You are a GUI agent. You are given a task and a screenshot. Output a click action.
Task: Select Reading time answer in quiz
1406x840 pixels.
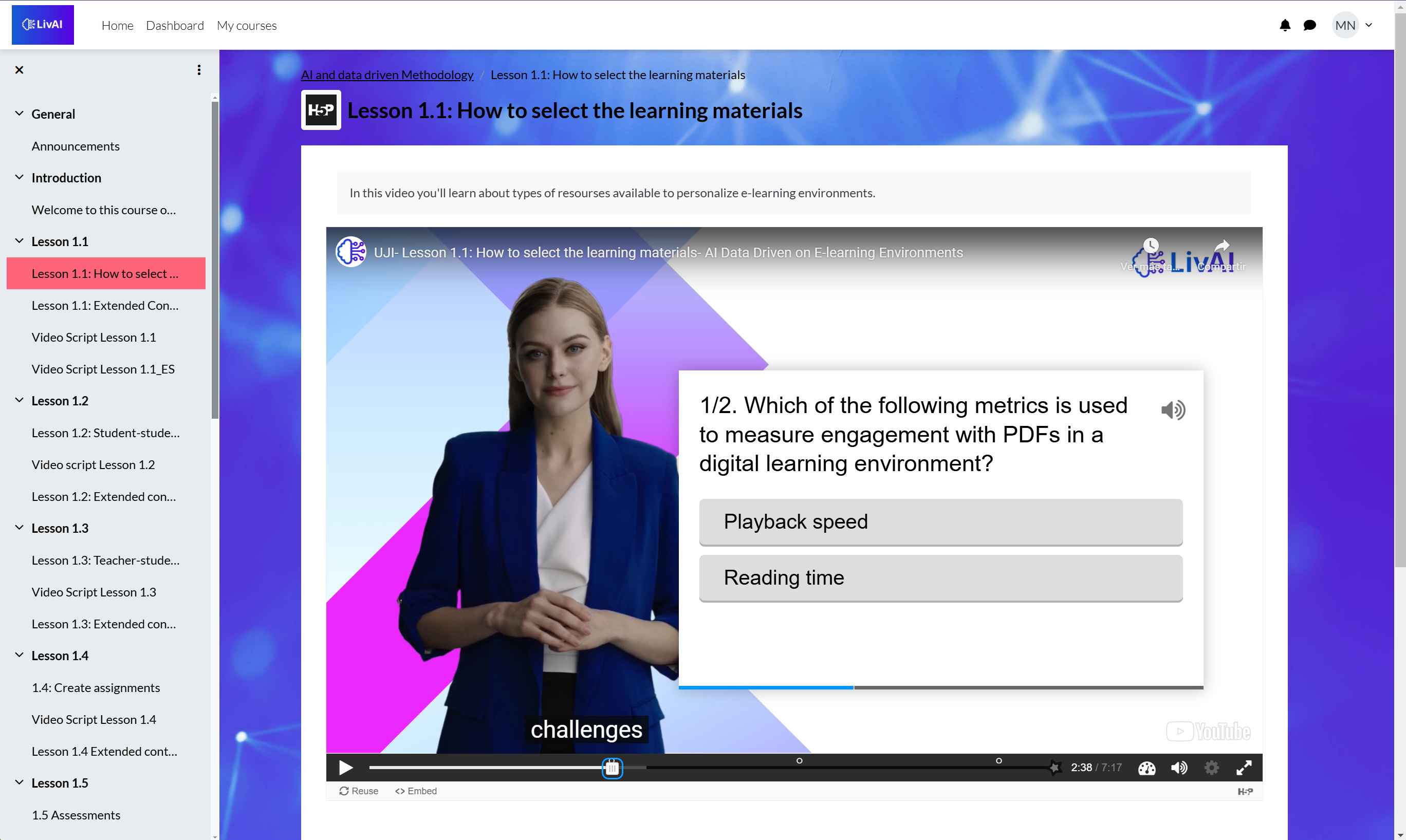pyautogui.click(x=939, y=577)
